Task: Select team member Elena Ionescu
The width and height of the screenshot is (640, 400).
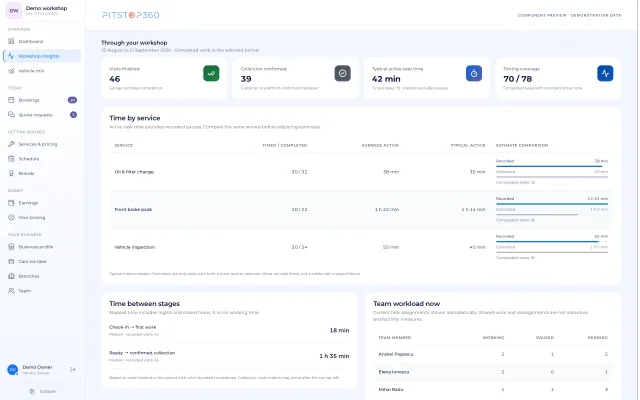Action: point(394,372)
